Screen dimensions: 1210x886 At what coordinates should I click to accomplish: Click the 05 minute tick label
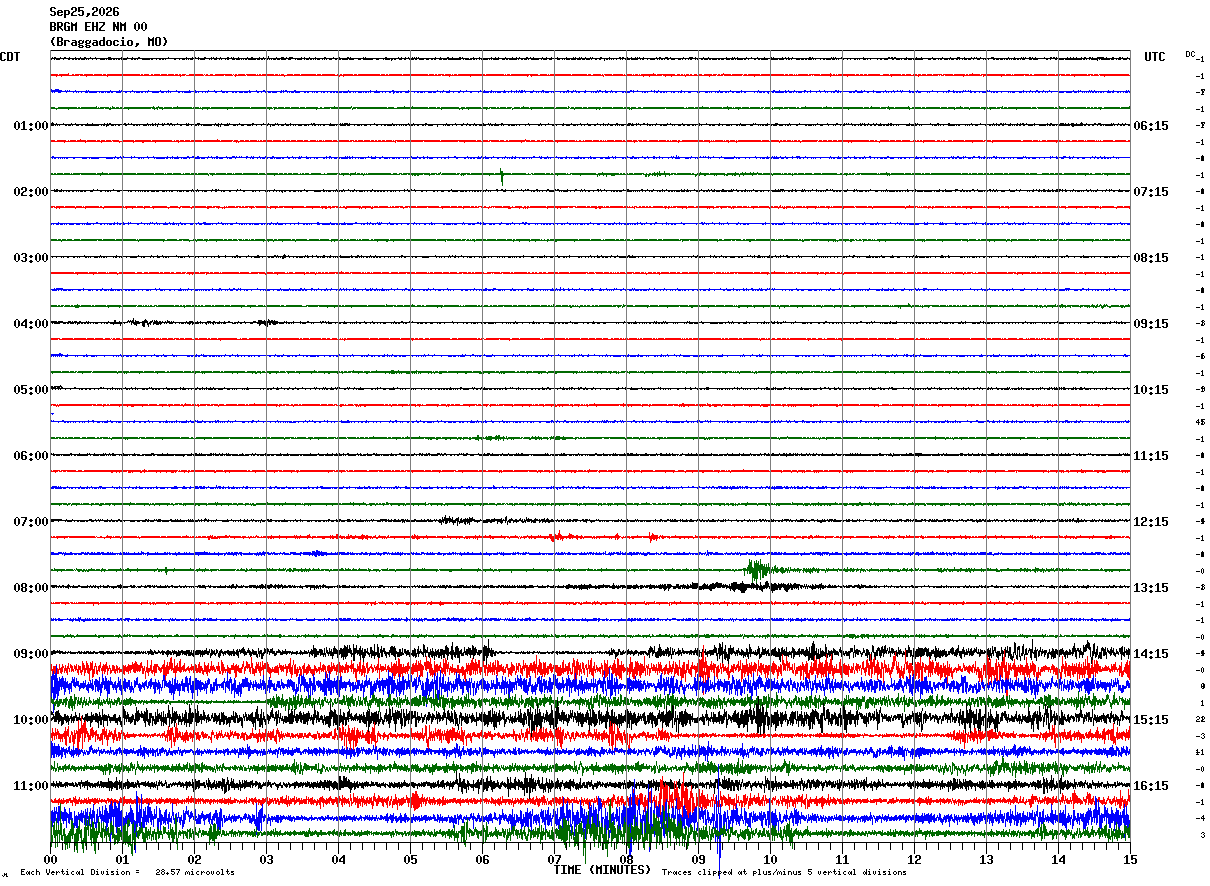pyautogui.click(x=410, y=859)
